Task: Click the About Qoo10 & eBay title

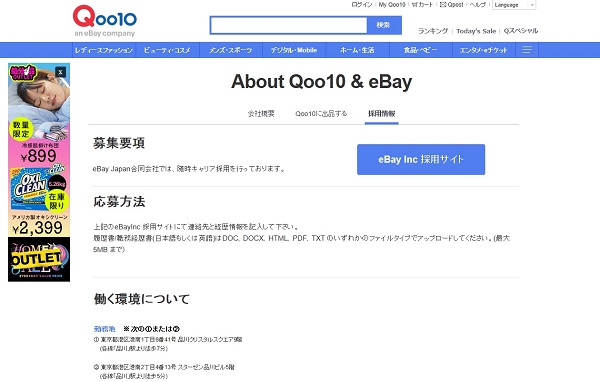Action: pyautogui.click(x=321, y=82)
